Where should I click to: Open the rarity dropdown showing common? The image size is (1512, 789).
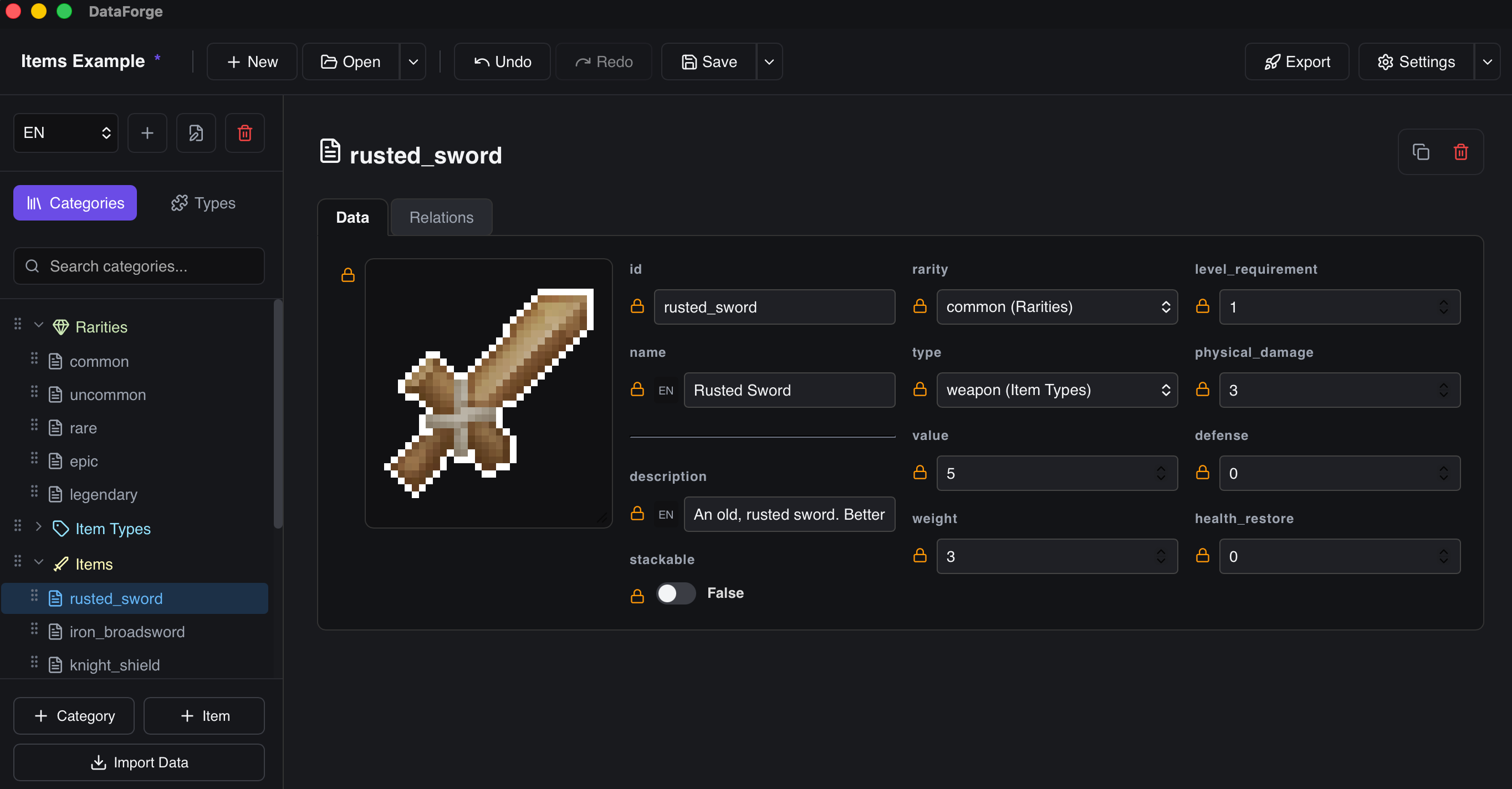pos(1057,307)
